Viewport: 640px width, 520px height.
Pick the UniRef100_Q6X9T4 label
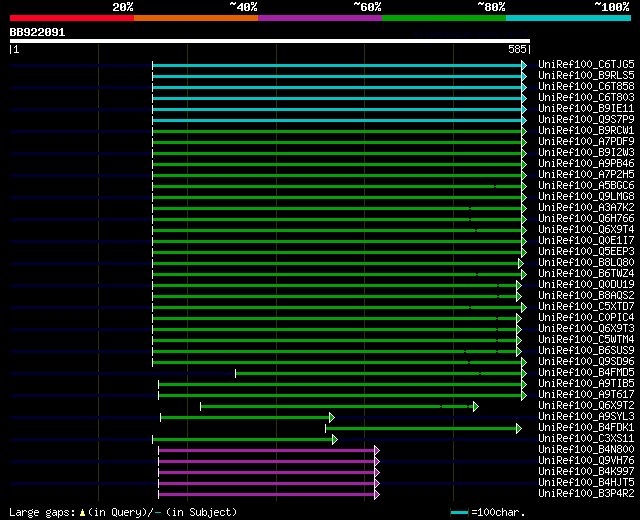(586, 230)
